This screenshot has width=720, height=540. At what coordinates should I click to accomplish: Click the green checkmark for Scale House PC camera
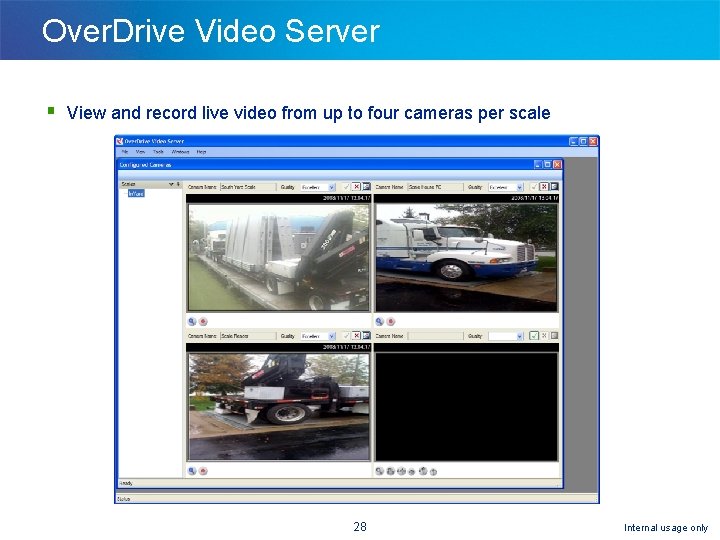coord(534,187)
